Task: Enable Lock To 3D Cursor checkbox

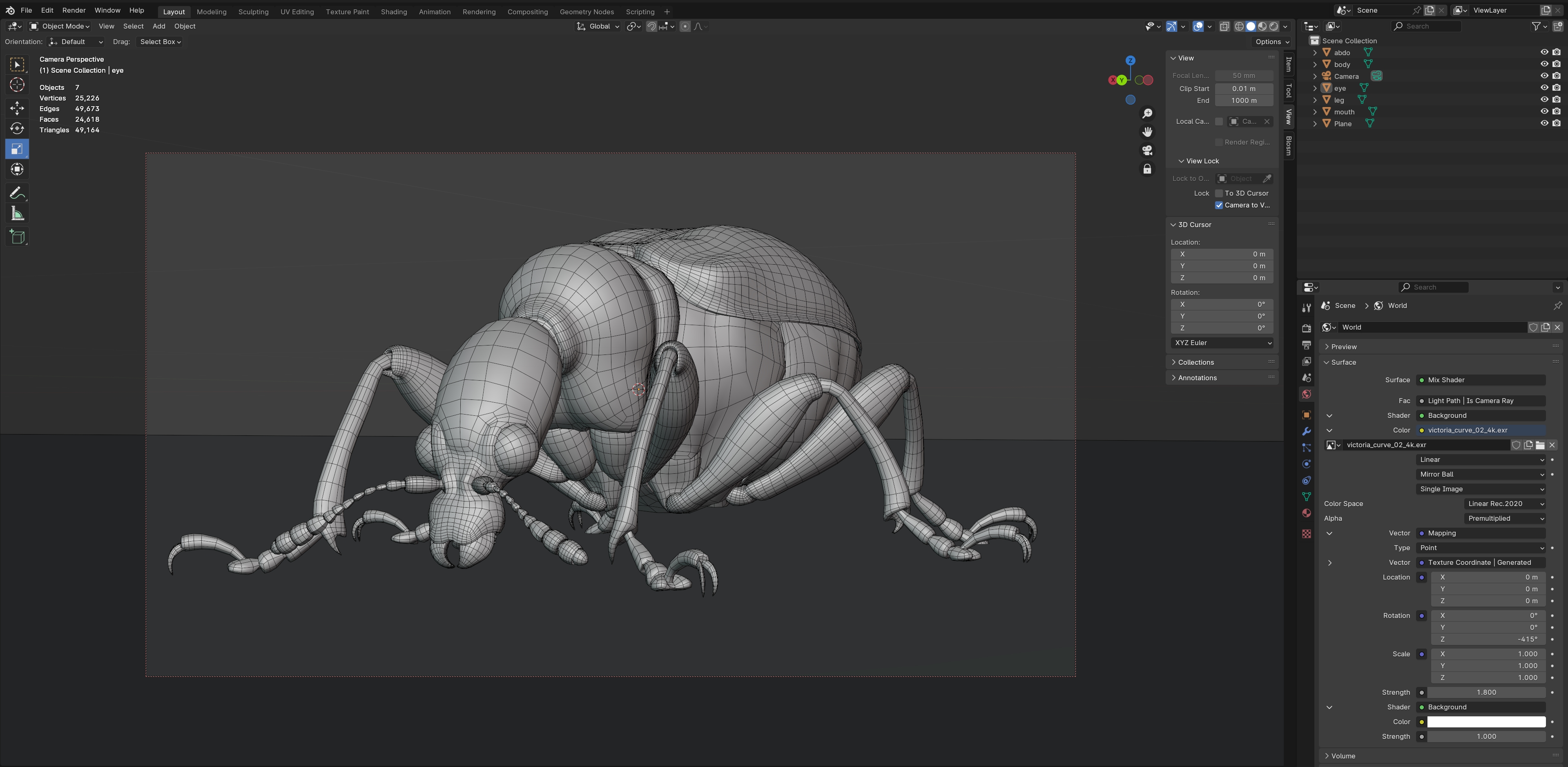Action: (x=1219, y=194)
